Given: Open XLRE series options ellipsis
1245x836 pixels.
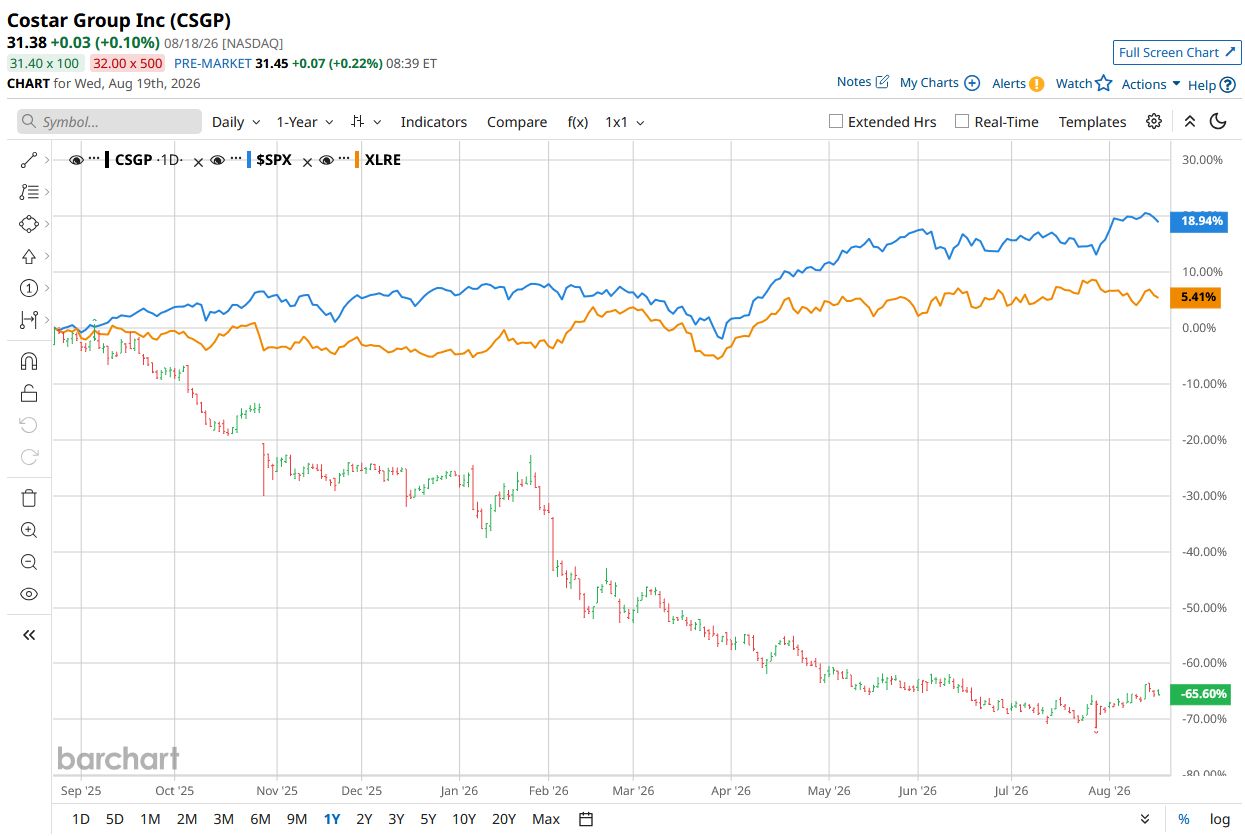Looking at the screenshot, I should click(x=344, y=160).
